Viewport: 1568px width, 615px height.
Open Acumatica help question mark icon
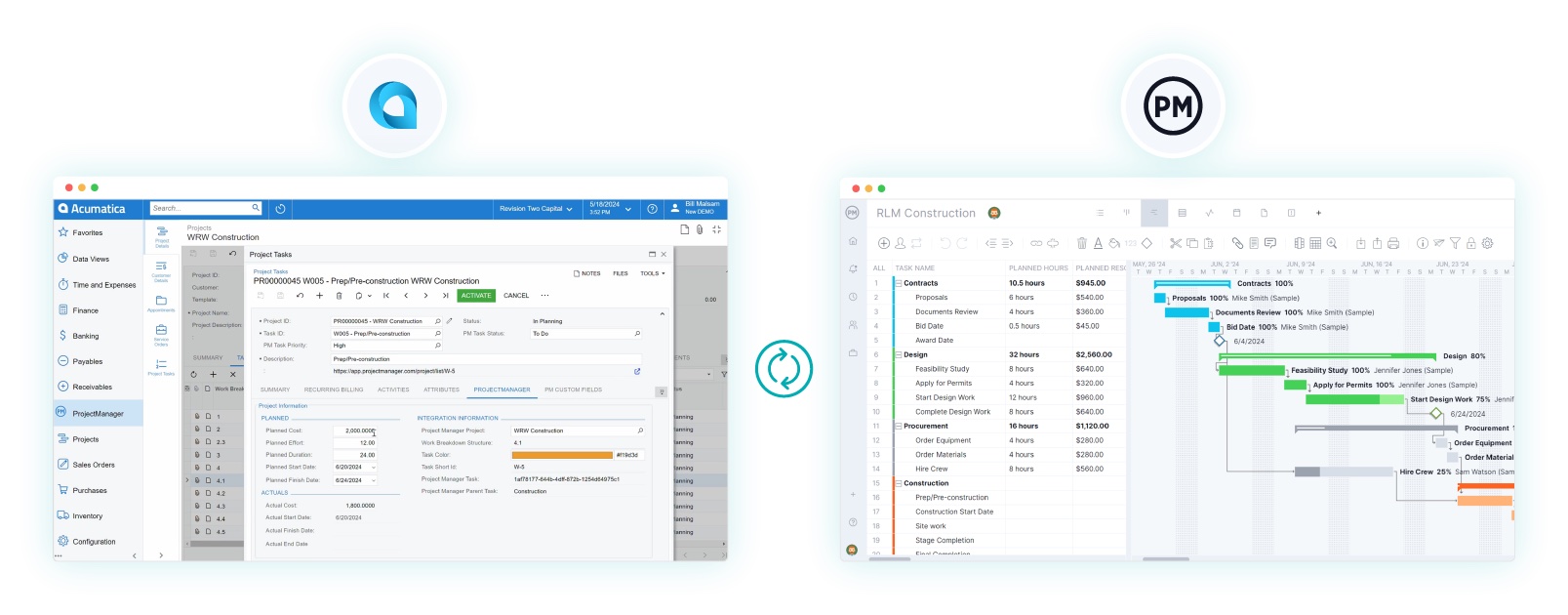pos(652,209)
